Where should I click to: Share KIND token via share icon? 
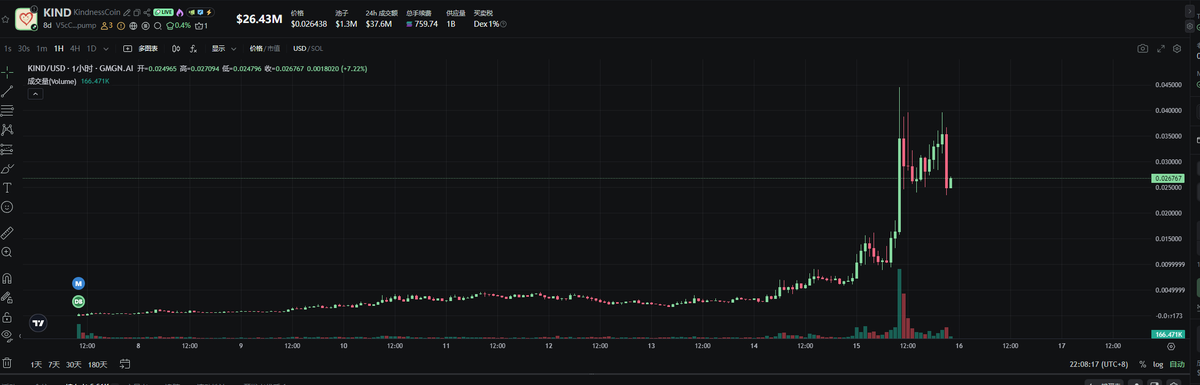click(x=147, y=13)
